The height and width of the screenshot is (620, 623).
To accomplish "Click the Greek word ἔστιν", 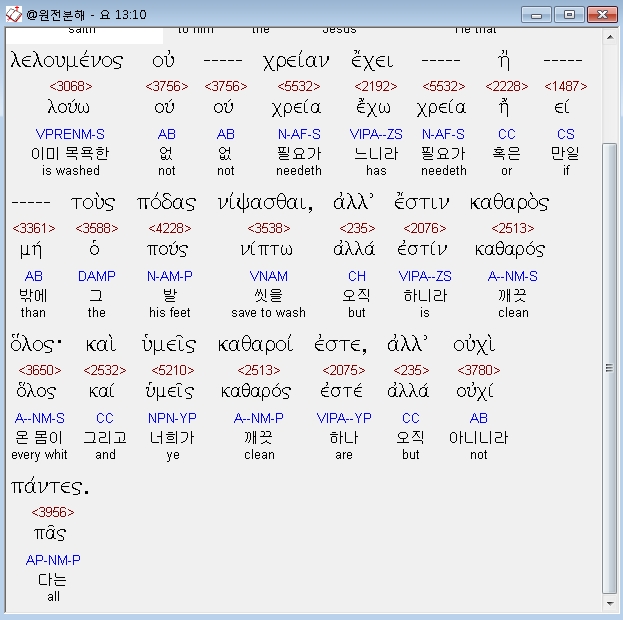I will (421, 202).
